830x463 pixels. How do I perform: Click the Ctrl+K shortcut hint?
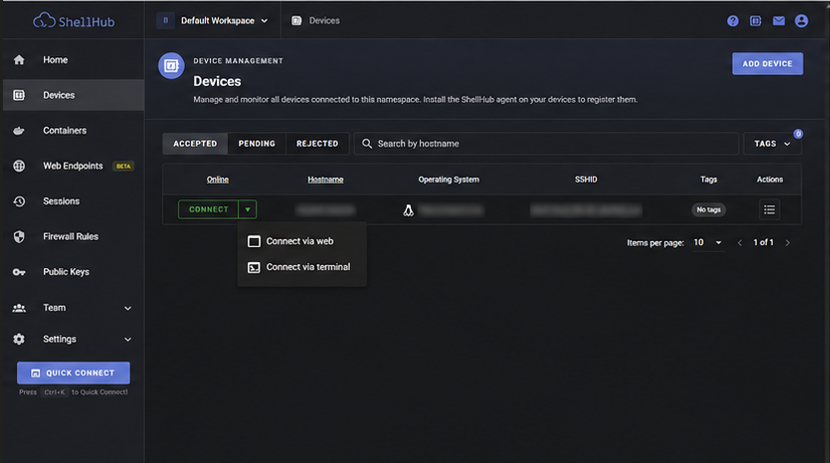[55, 392]
